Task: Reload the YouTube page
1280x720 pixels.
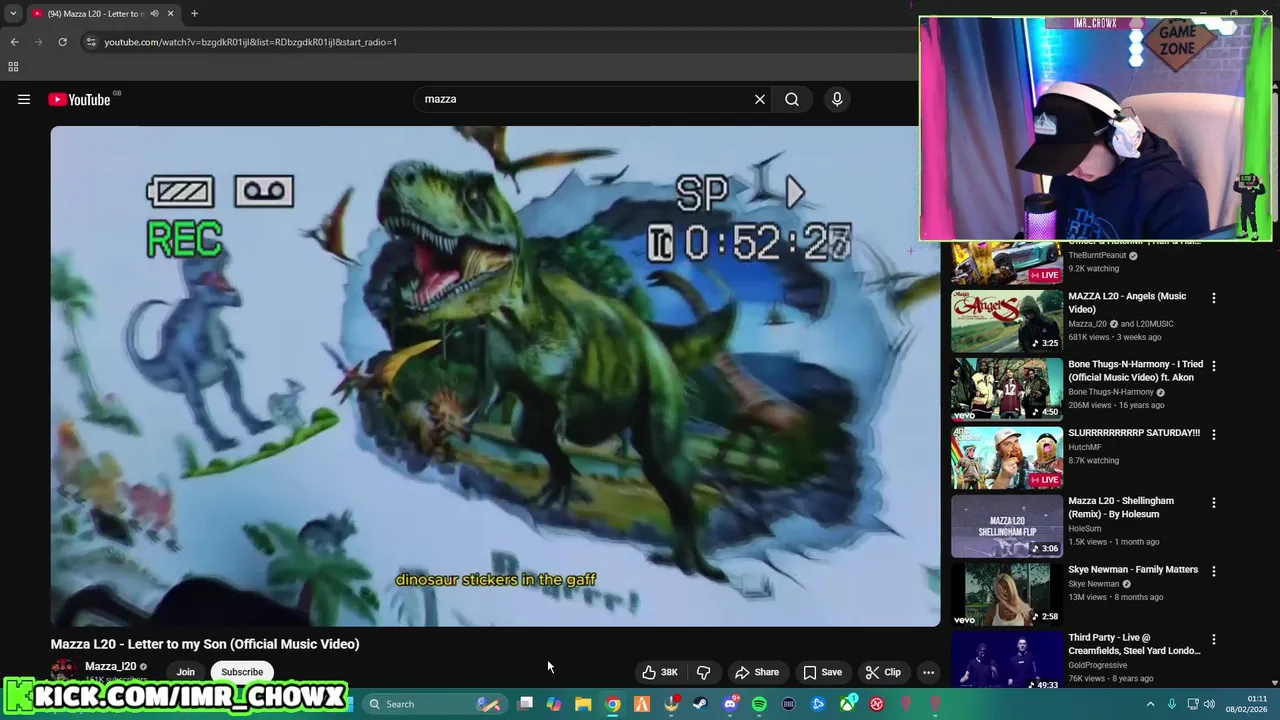Action: coord(62,42)
